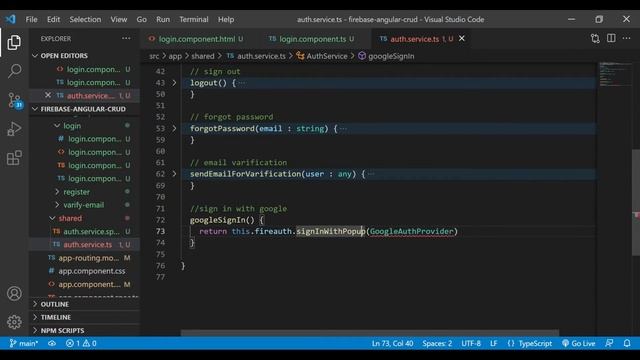Click the code minimap
Image resolution: width=640 pixels, height=360 pixels.
point(615,74)
